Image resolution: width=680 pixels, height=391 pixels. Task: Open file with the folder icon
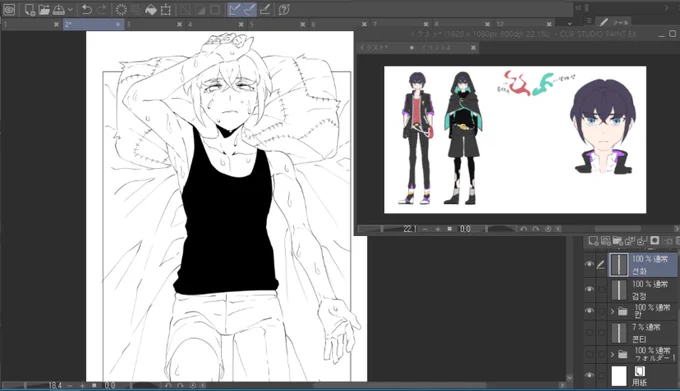(44, 10)
